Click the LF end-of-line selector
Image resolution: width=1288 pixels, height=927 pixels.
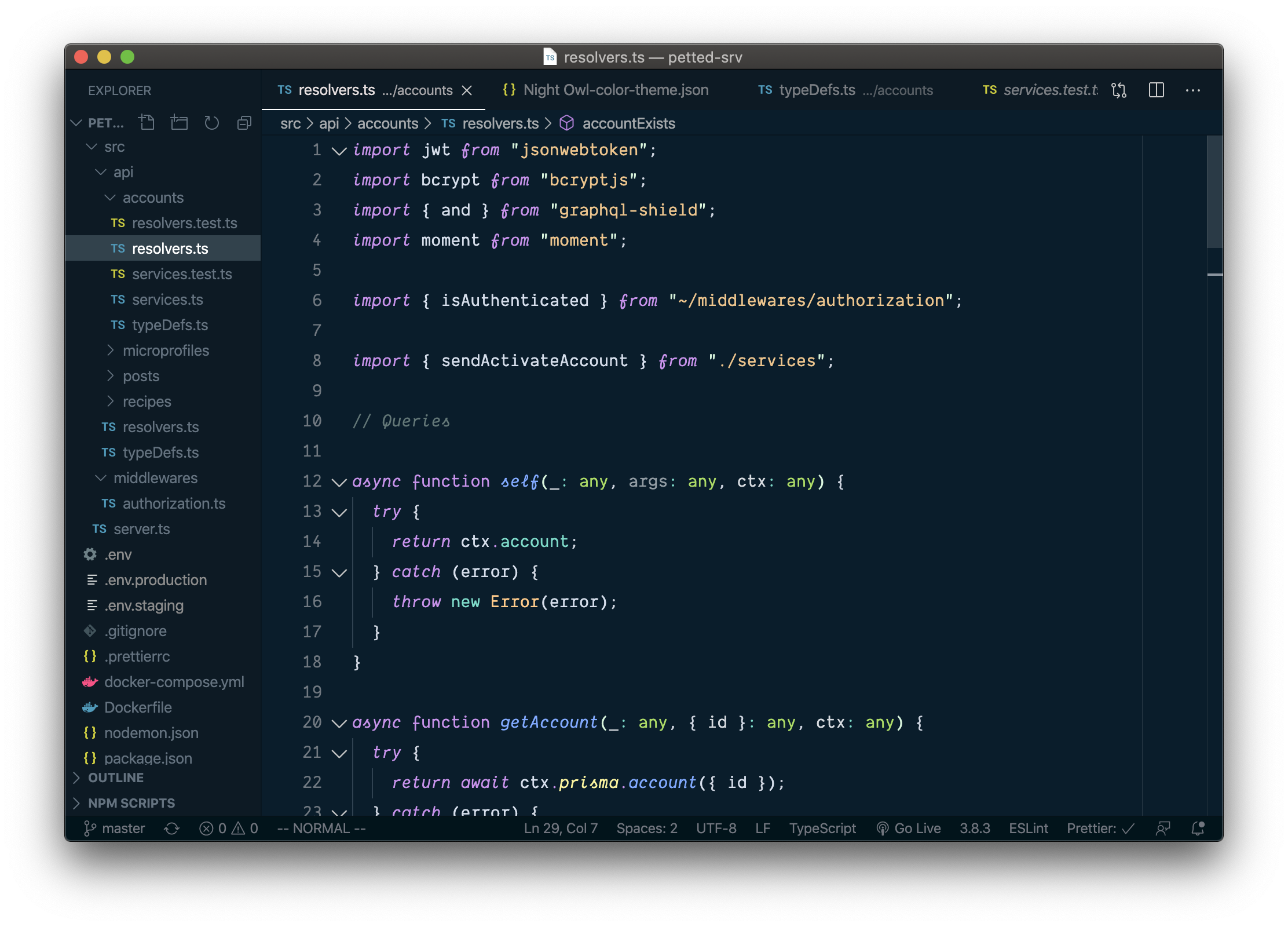[763, 829]
